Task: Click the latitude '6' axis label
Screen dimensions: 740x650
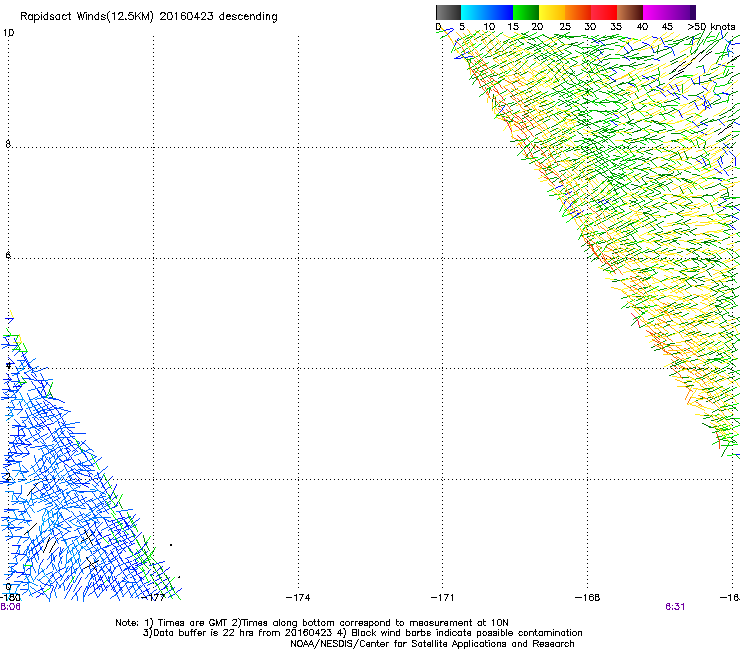Action: (x=8, y=255)
